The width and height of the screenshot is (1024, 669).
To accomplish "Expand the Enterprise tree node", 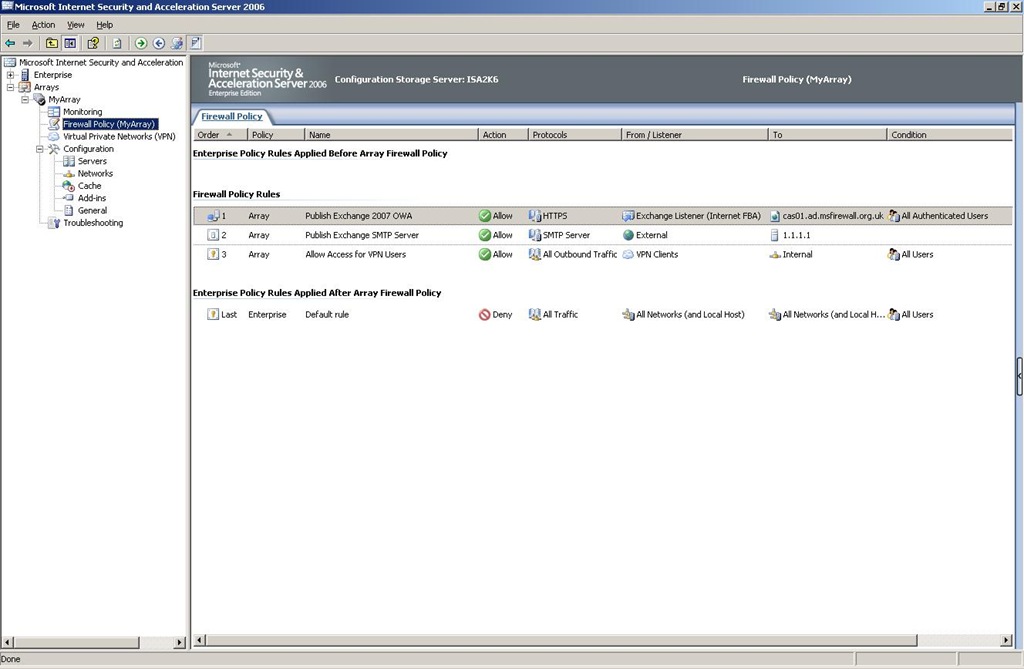I will (10, 74).
